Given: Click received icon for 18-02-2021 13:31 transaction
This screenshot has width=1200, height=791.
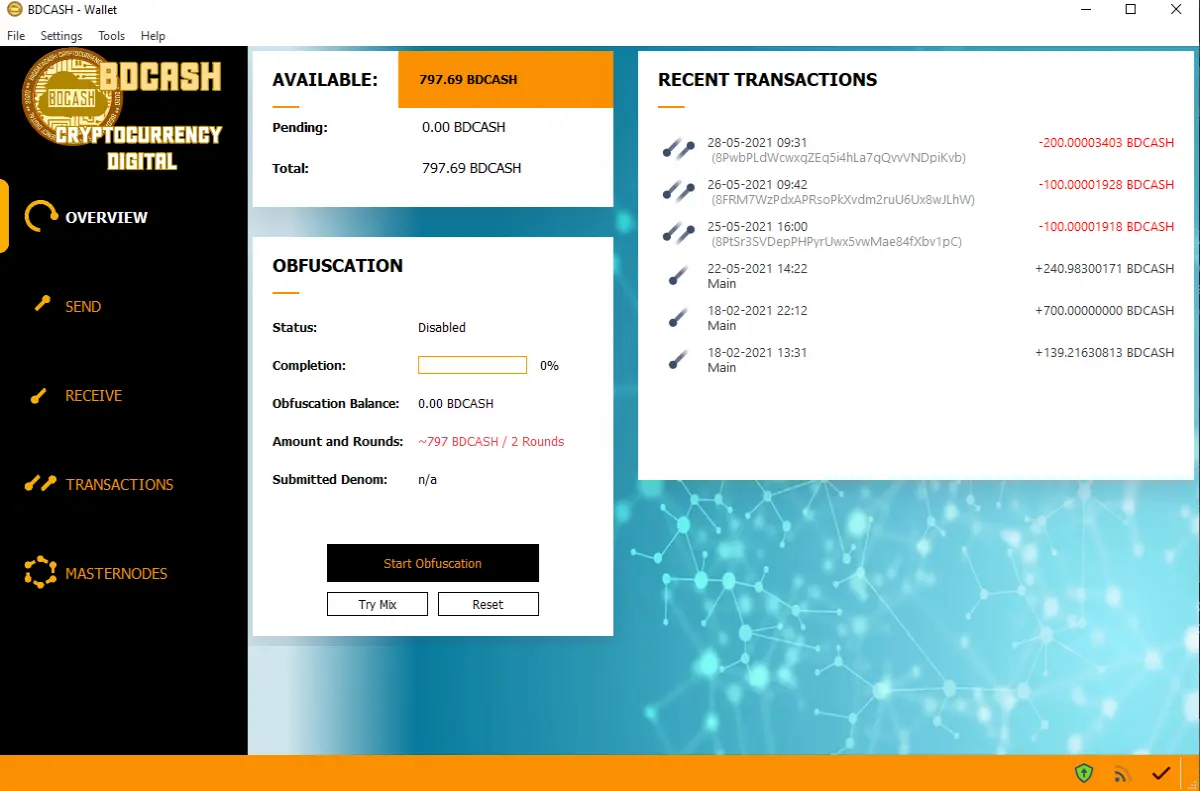Looking at the screenshot, I should 677,360.
